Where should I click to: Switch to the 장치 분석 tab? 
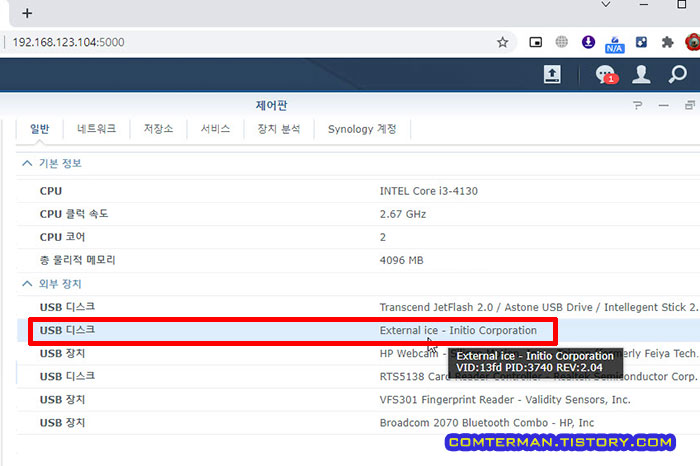coord(279,129)
